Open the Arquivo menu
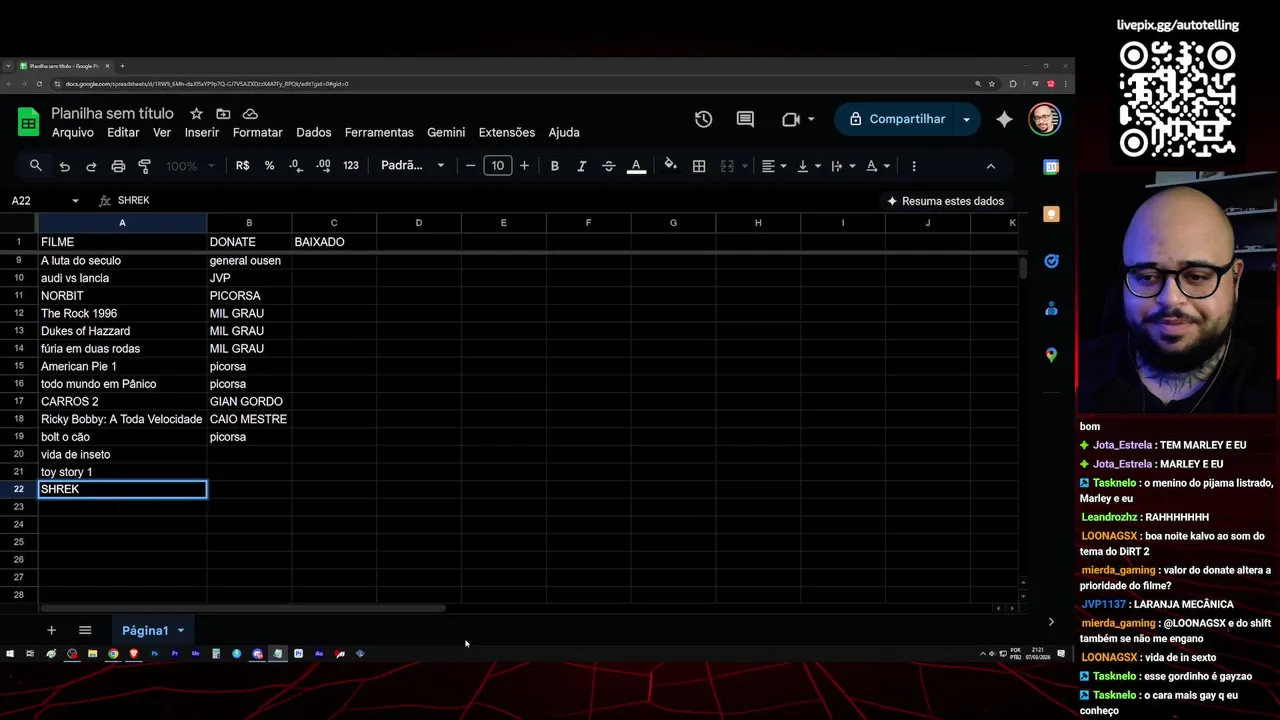 click(x=73, y=132)
